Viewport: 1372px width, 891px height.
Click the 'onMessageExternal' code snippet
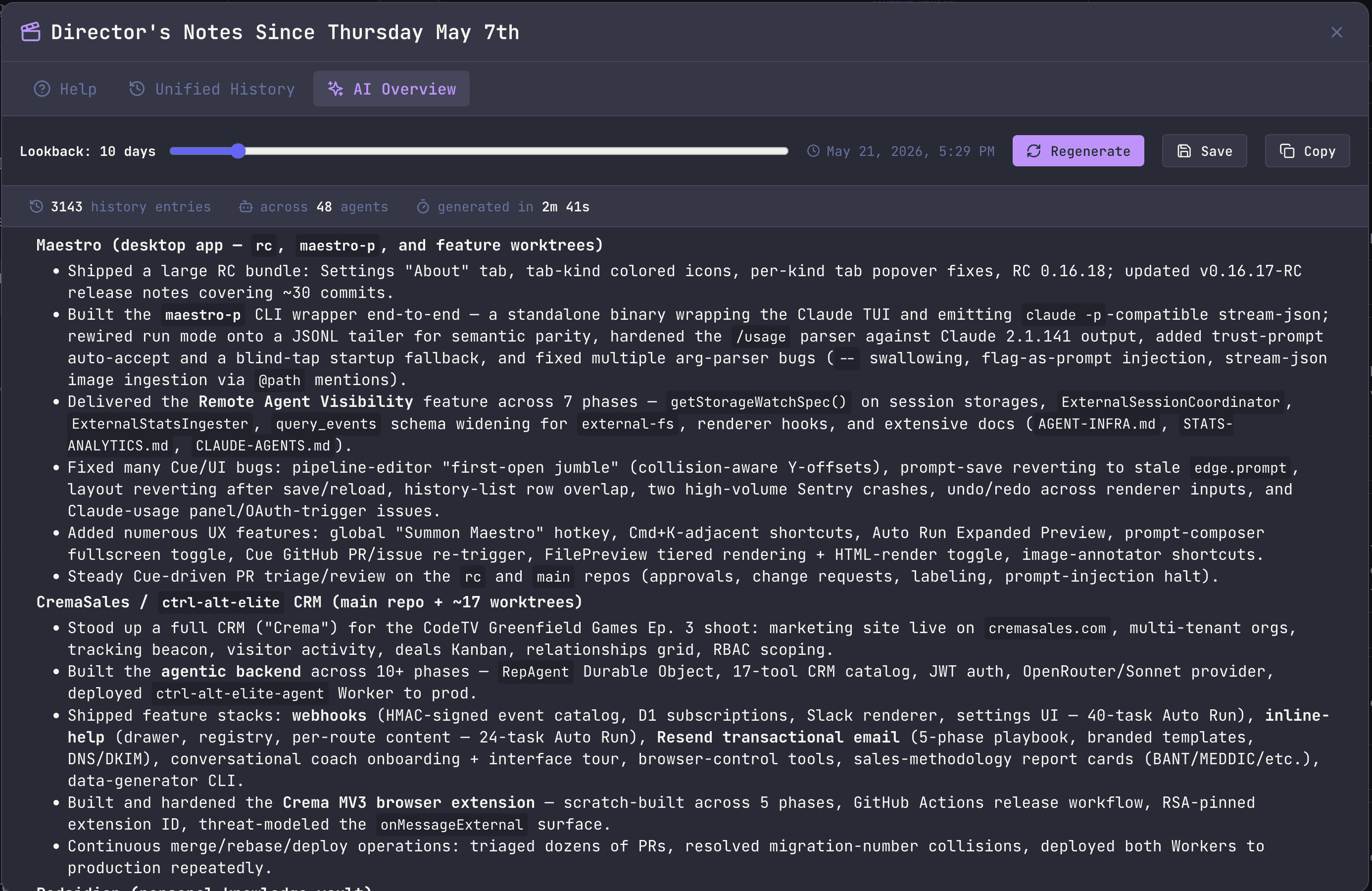pyautogui.click(x=451, y=825)
